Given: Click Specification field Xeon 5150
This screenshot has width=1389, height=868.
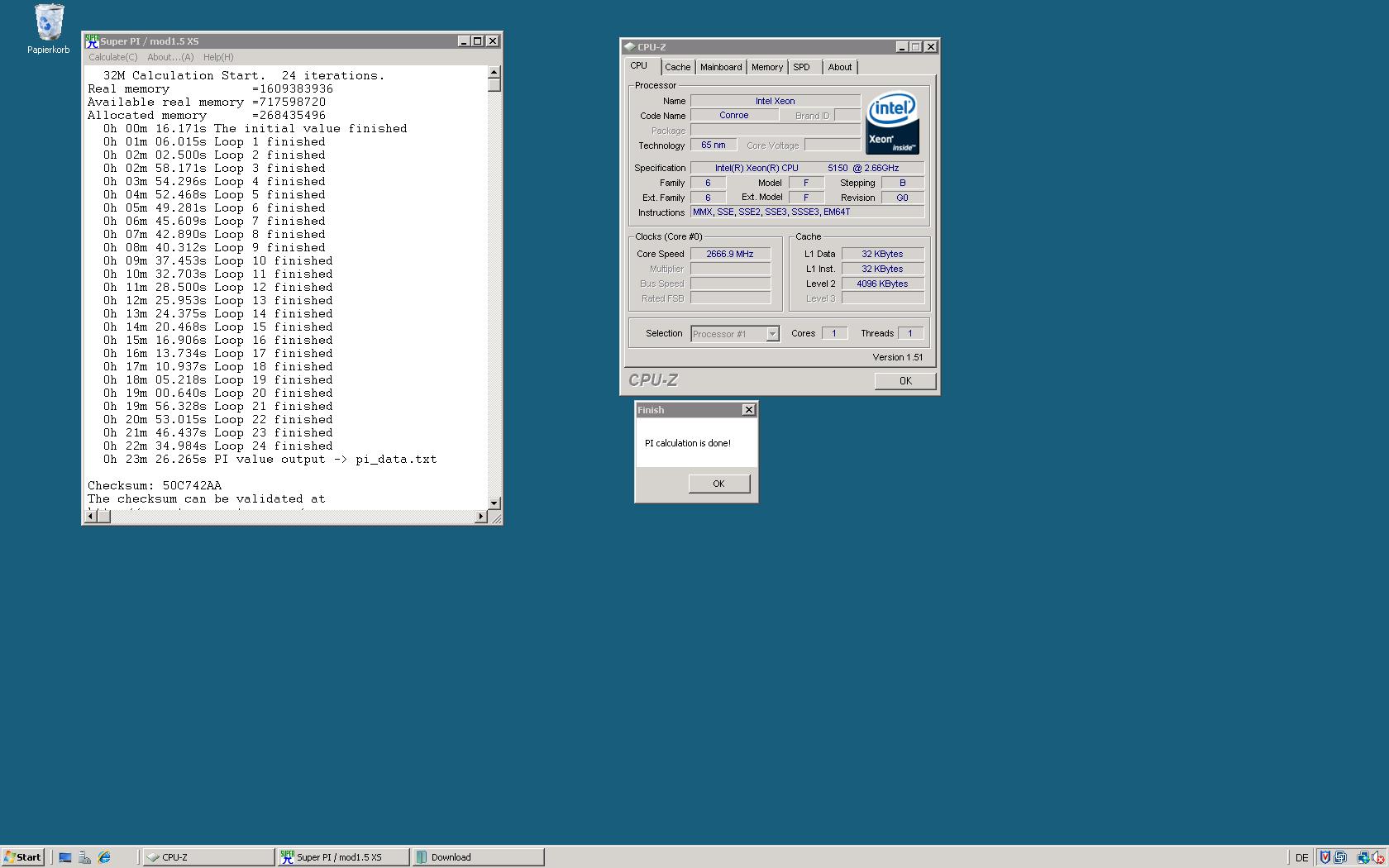Looking at the screenshot, I should 807,168.
